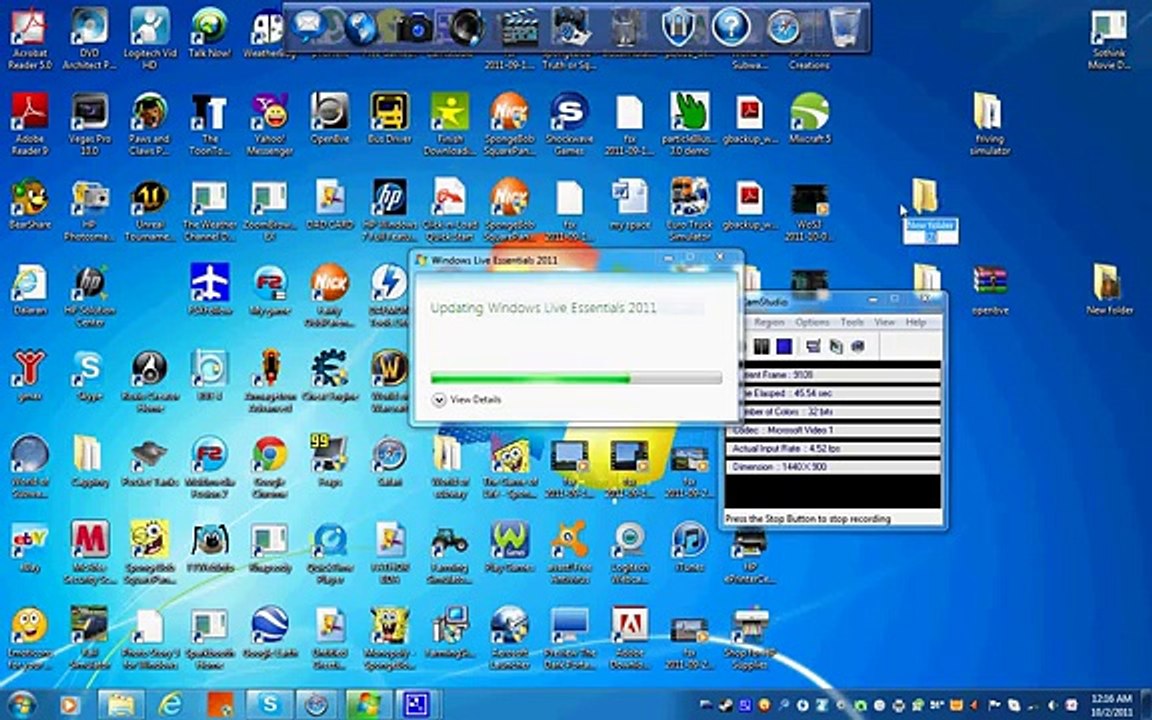
Task: Click the camera icon in the top dock
Action: click(x=415, y=27)
